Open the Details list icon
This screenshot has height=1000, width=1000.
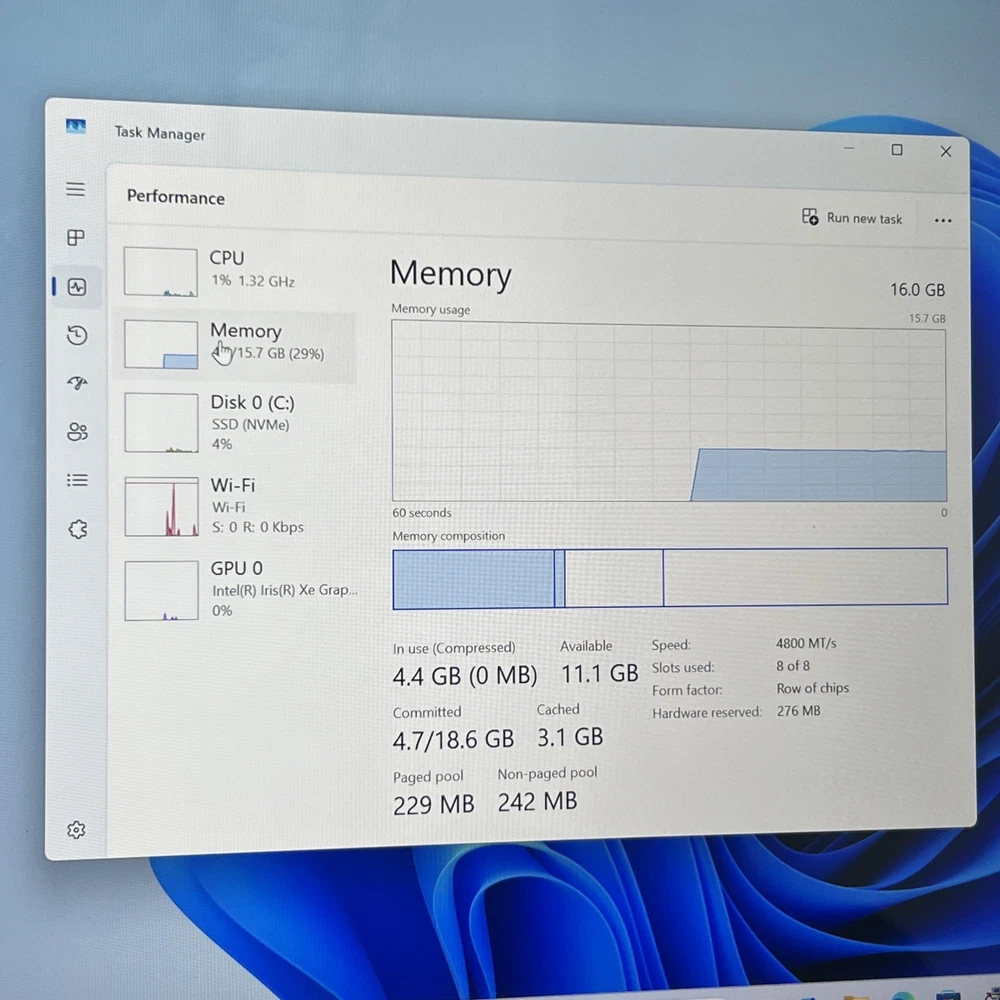(77, 480)
